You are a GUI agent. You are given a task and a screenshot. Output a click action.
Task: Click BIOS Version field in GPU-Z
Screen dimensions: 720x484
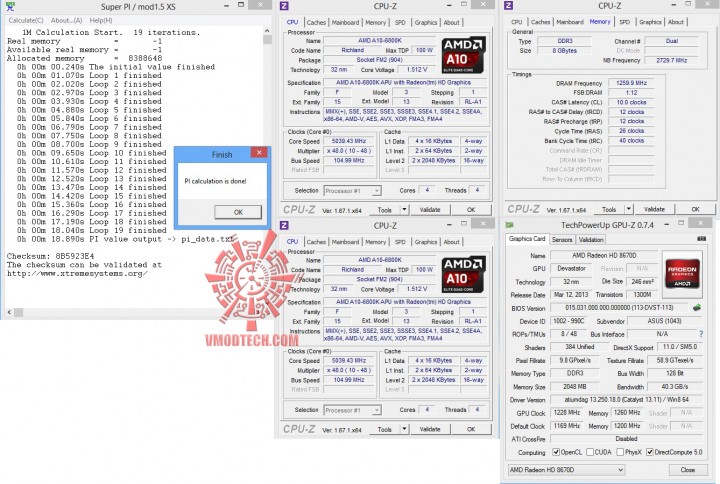619,308
